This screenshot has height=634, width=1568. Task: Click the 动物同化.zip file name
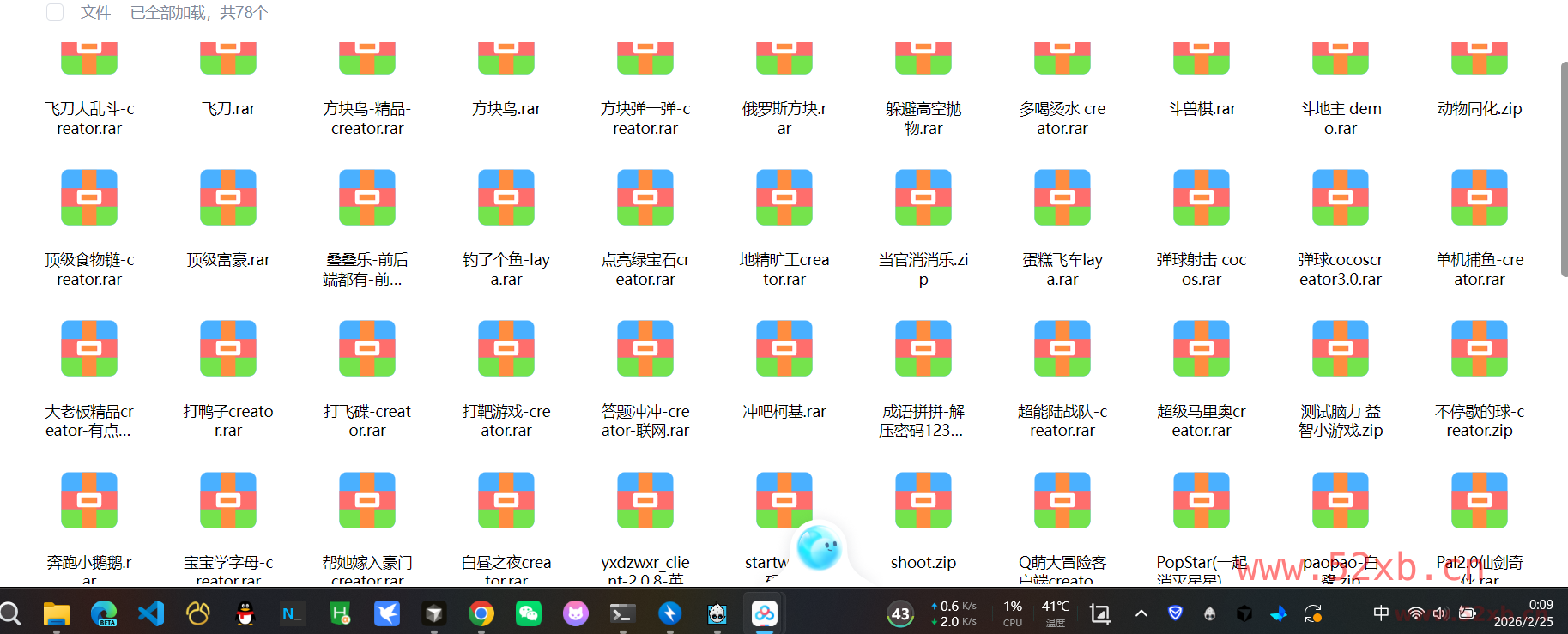[1480, 109]
